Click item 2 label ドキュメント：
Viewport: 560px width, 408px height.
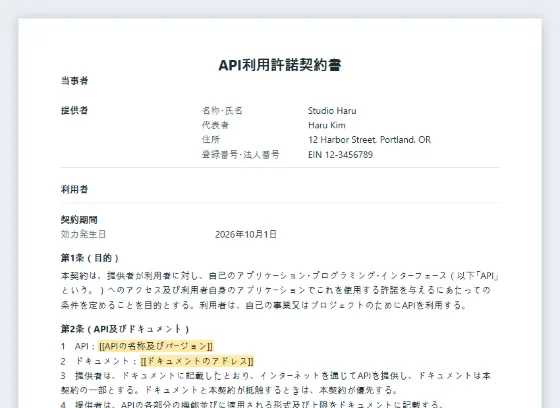pyautogui.click(x=106, y=361)
